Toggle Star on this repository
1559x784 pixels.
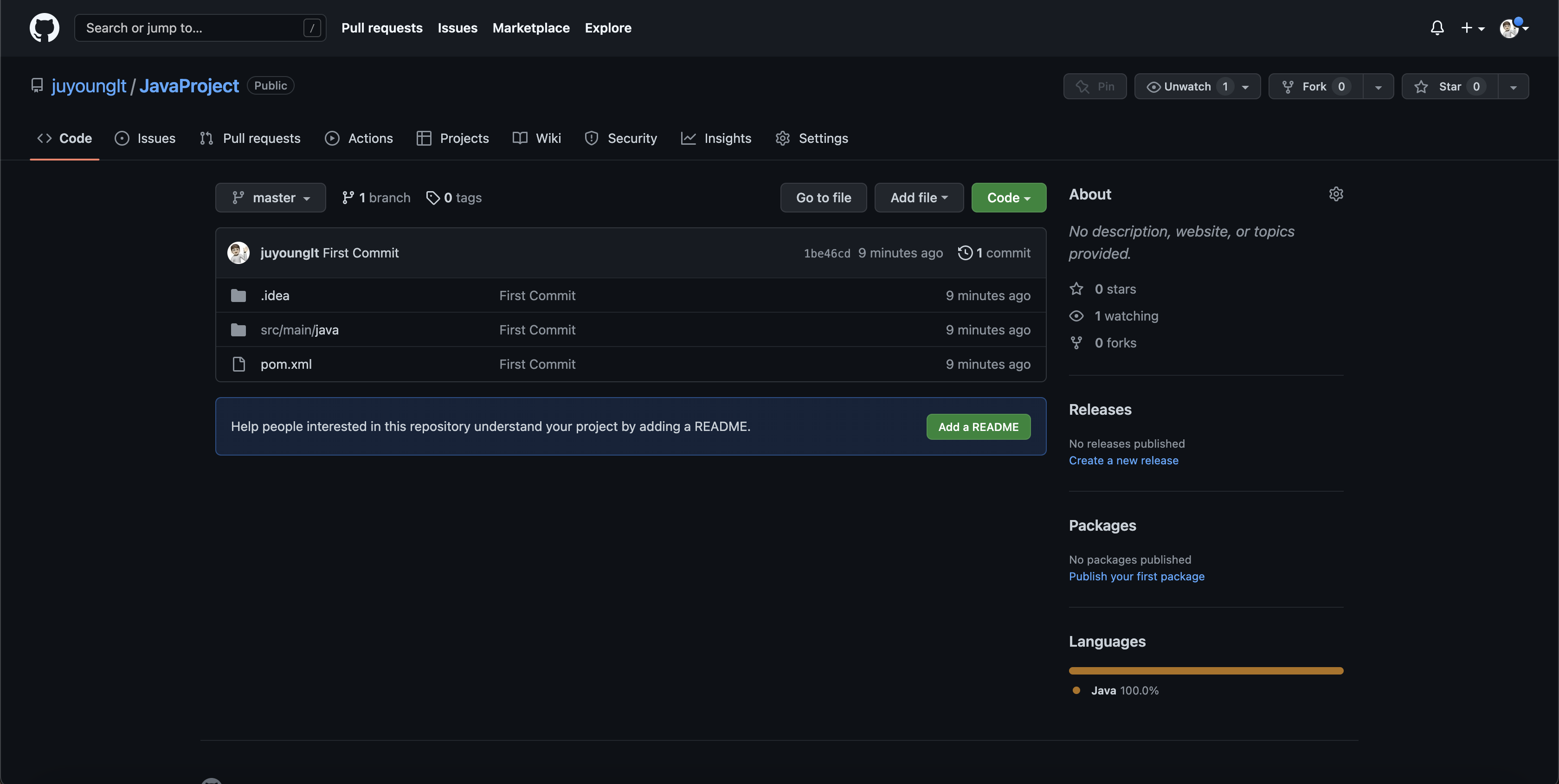click(1449, 86)
